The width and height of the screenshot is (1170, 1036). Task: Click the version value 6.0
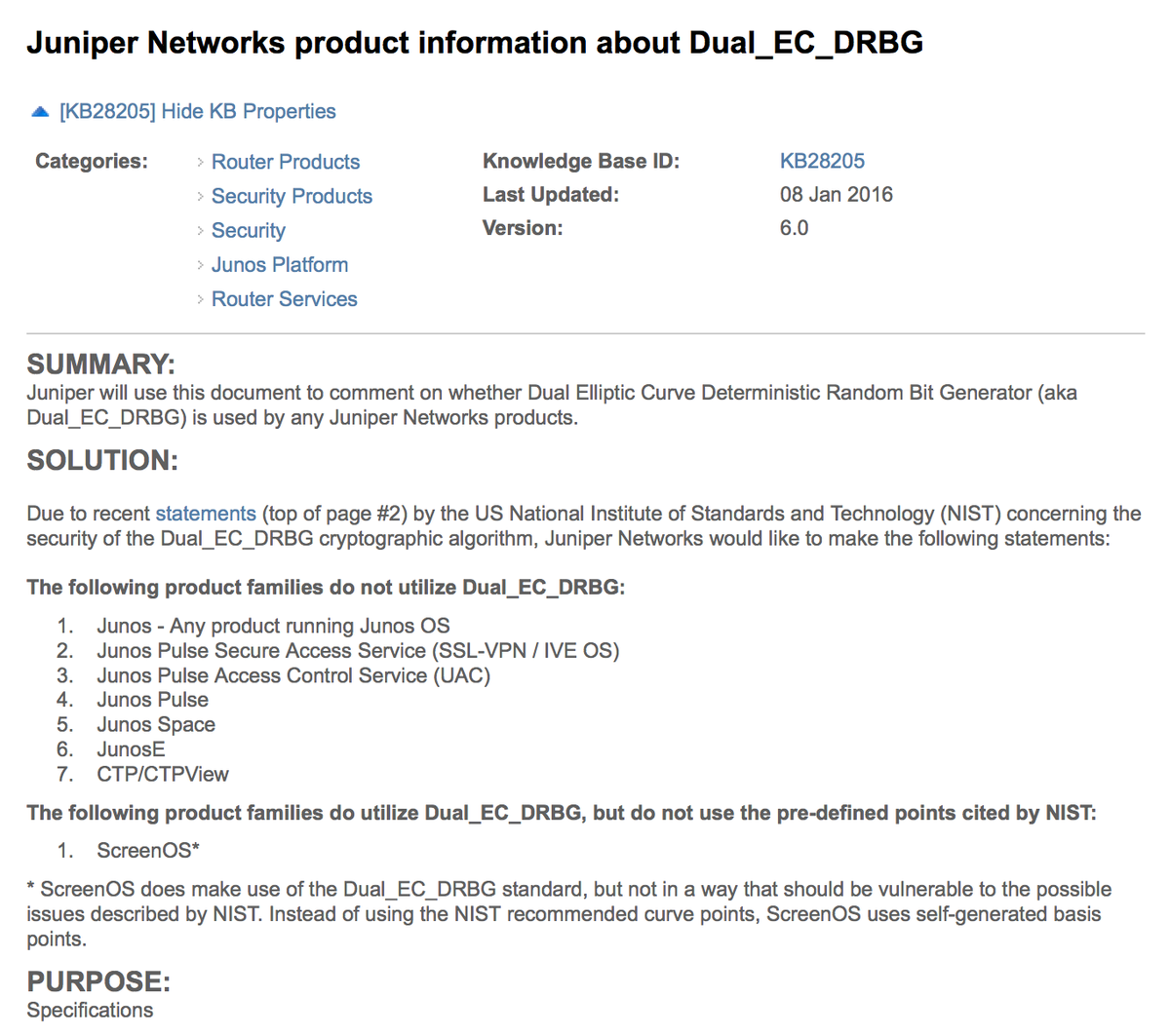(x=795, y=228)
